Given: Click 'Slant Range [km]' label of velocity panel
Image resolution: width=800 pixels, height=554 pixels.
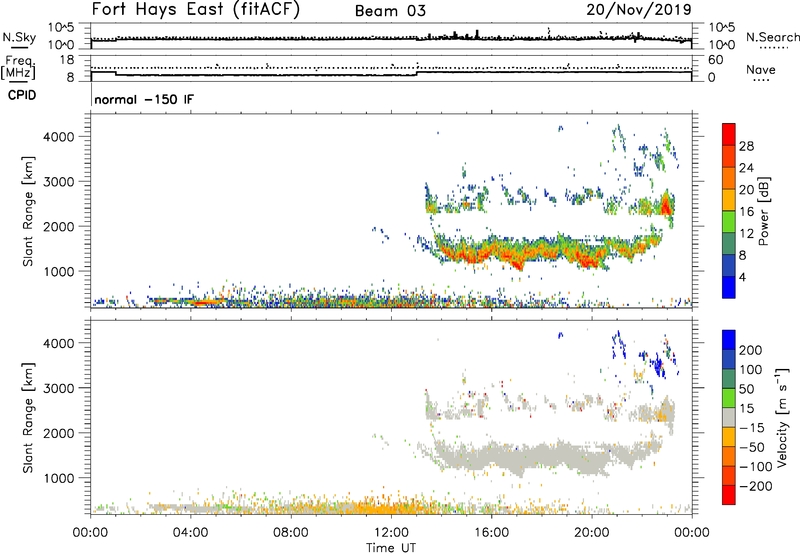Looking at the screenshot, I should pyautogui.click(x=28, y=418).
